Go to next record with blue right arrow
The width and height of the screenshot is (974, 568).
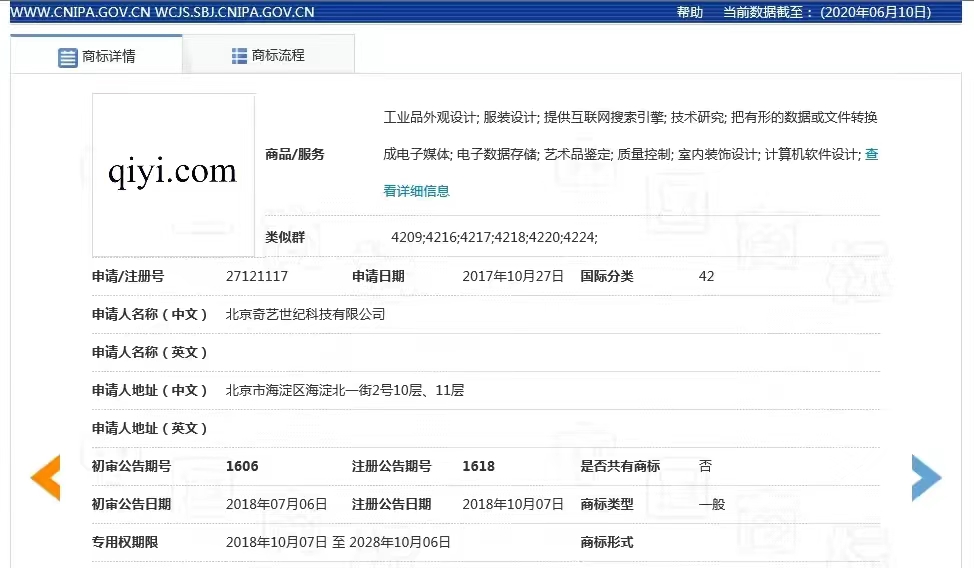pos(926,478)
